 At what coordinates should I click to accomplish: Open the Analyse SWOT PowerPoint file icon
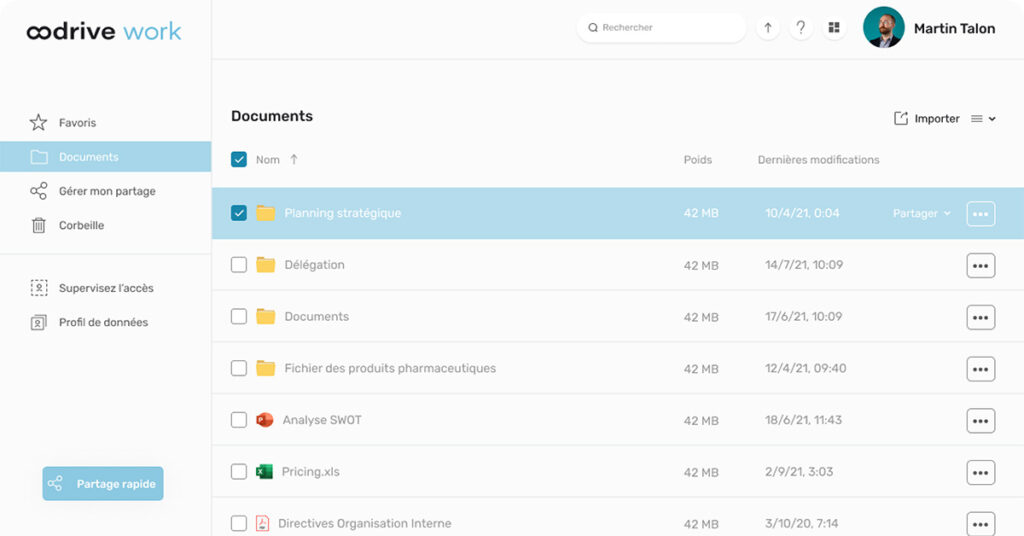(x=264, y=420)
